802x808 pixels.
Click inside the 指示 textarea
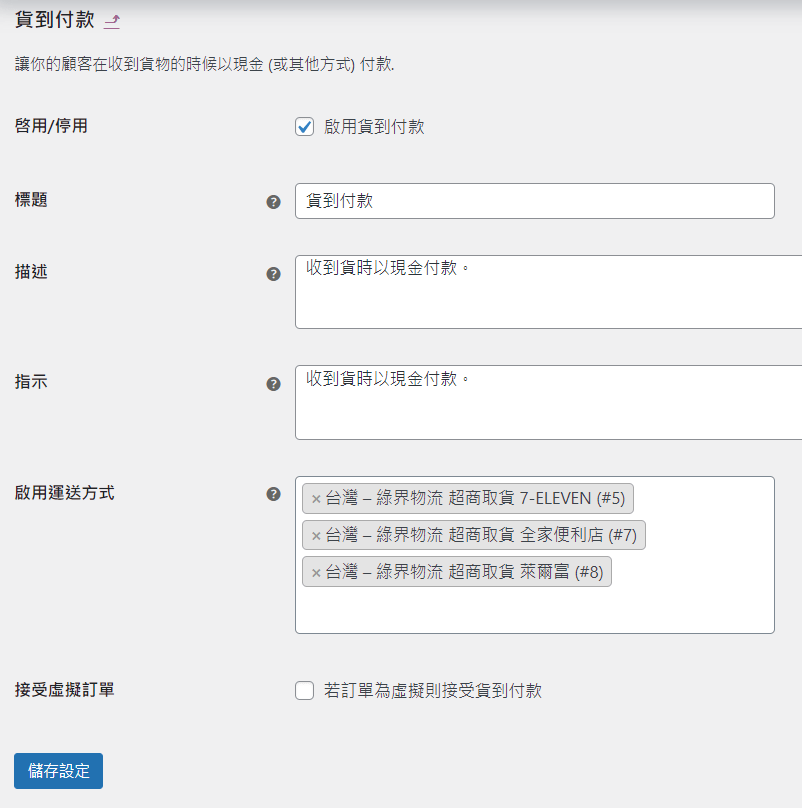coord(548,402)
